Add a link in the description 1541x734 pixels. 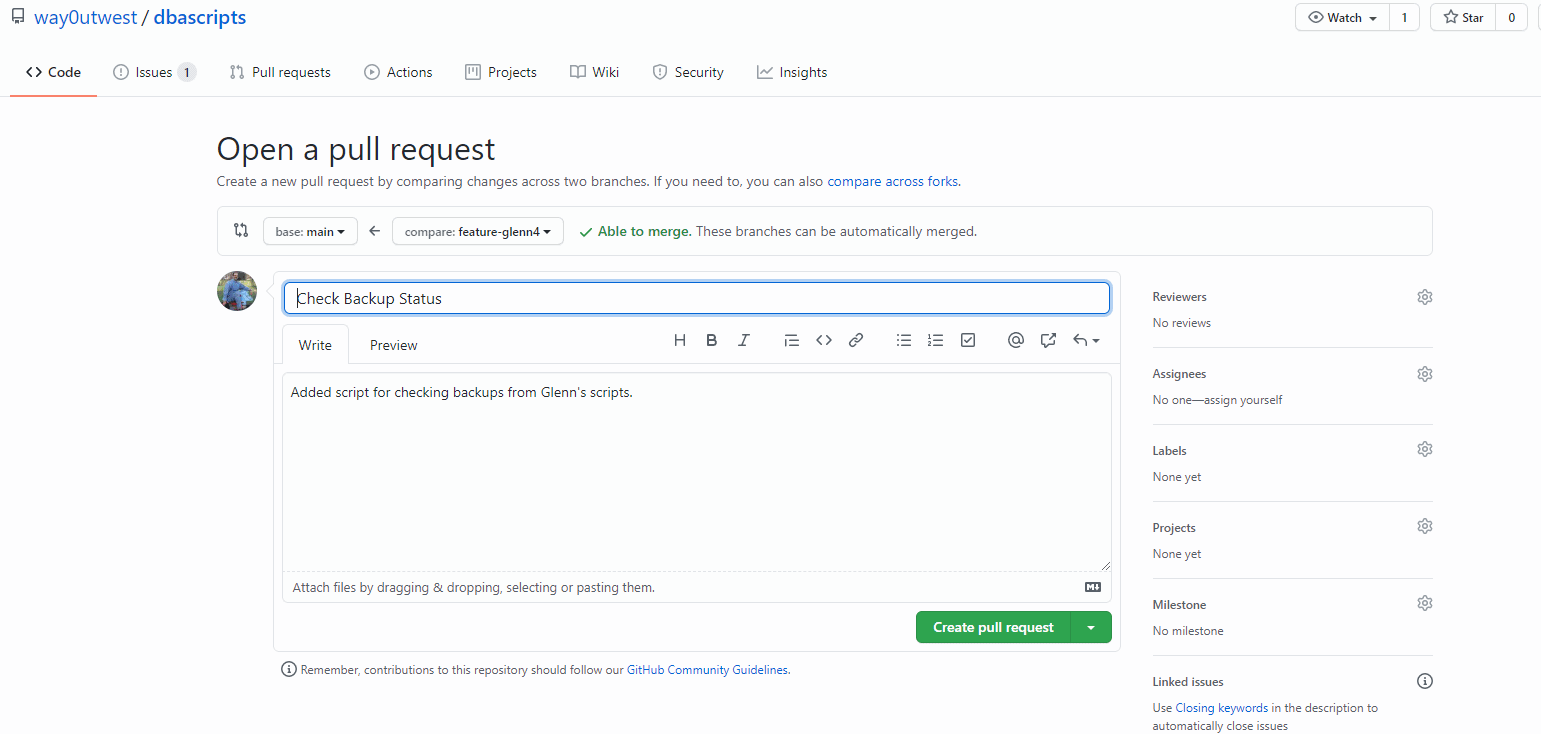tap(856, 340)
